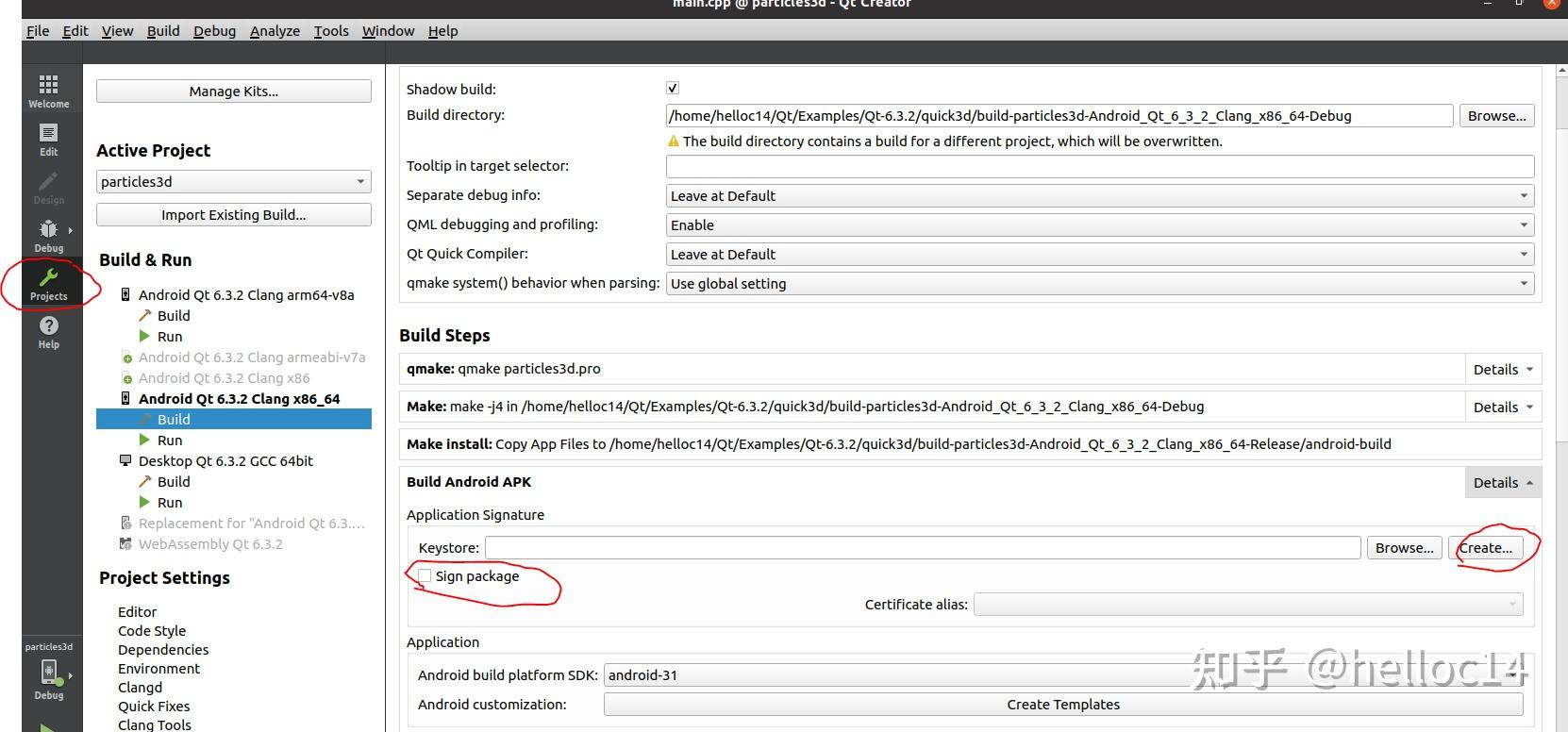This screenshot has height=732, width=1568.
Task: Expand Details for the qmake step
Action: click(1502, 370)
